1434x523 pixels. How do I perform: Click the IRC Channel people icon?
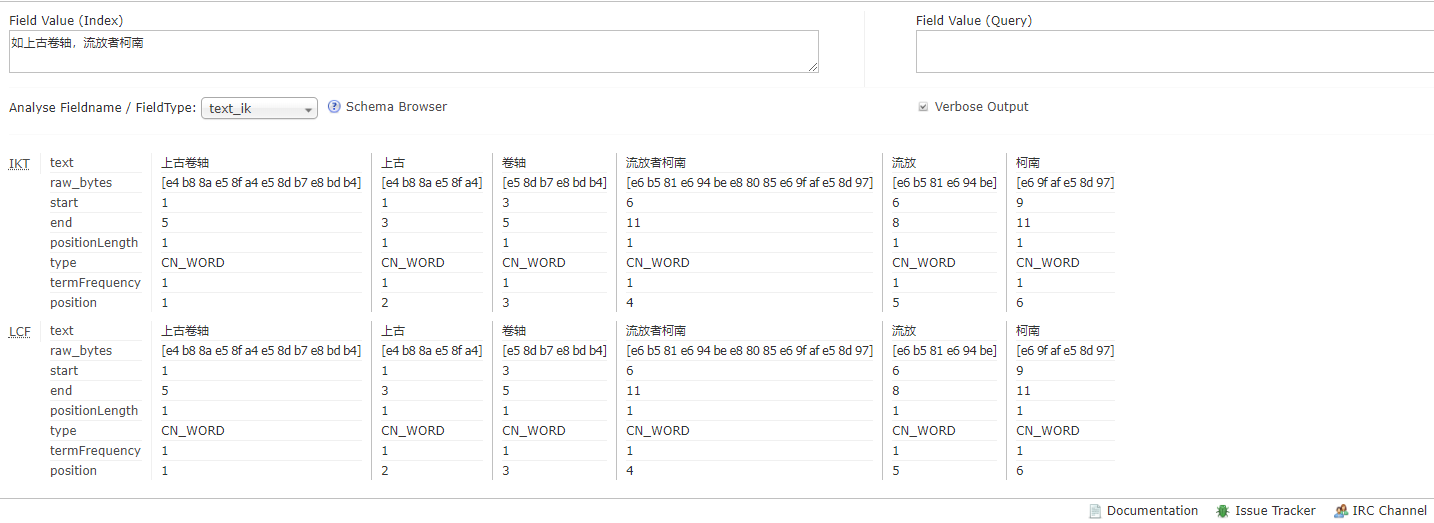(1340, 511)
